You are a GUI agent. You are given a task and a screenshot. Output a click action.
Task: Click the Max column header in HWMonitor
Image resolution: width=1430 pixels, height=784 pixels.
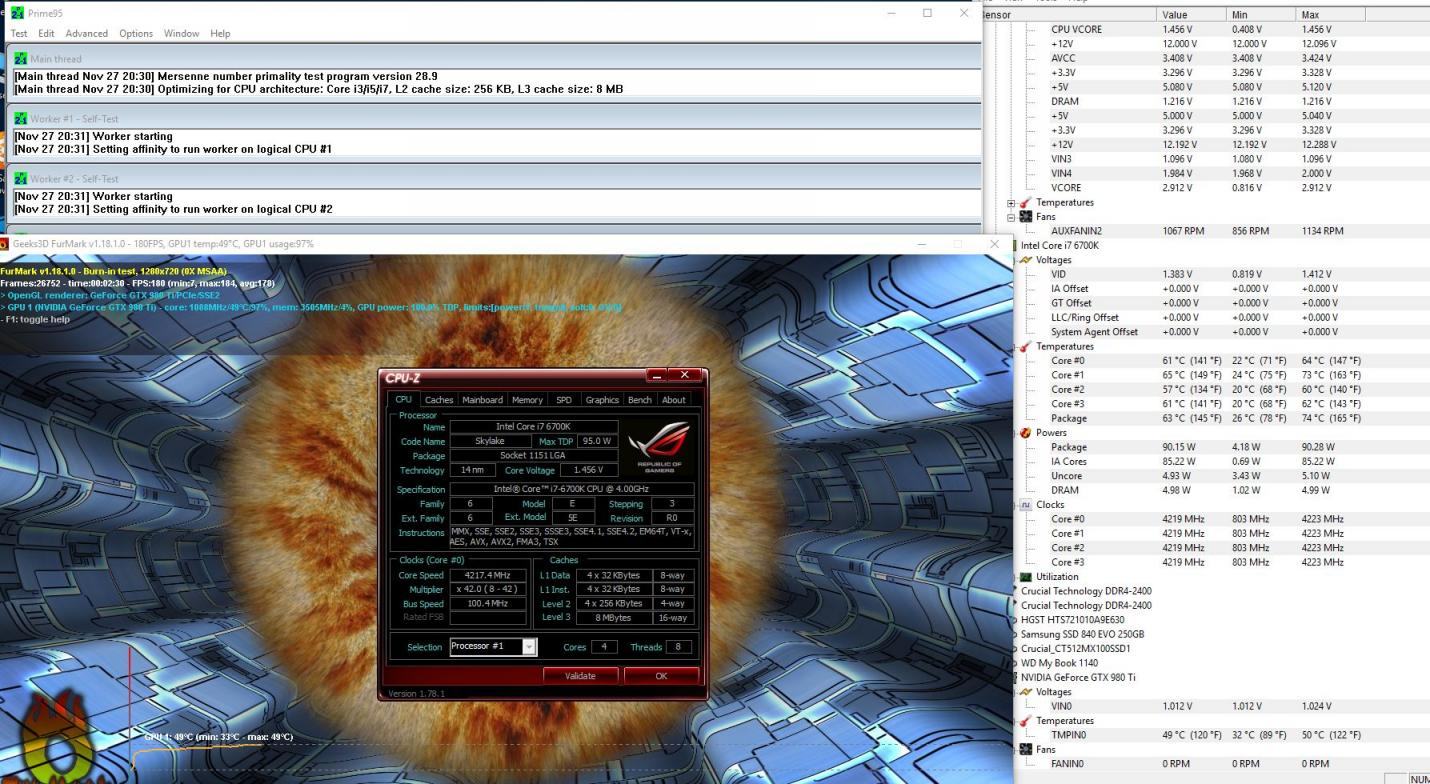[1330, 15]
